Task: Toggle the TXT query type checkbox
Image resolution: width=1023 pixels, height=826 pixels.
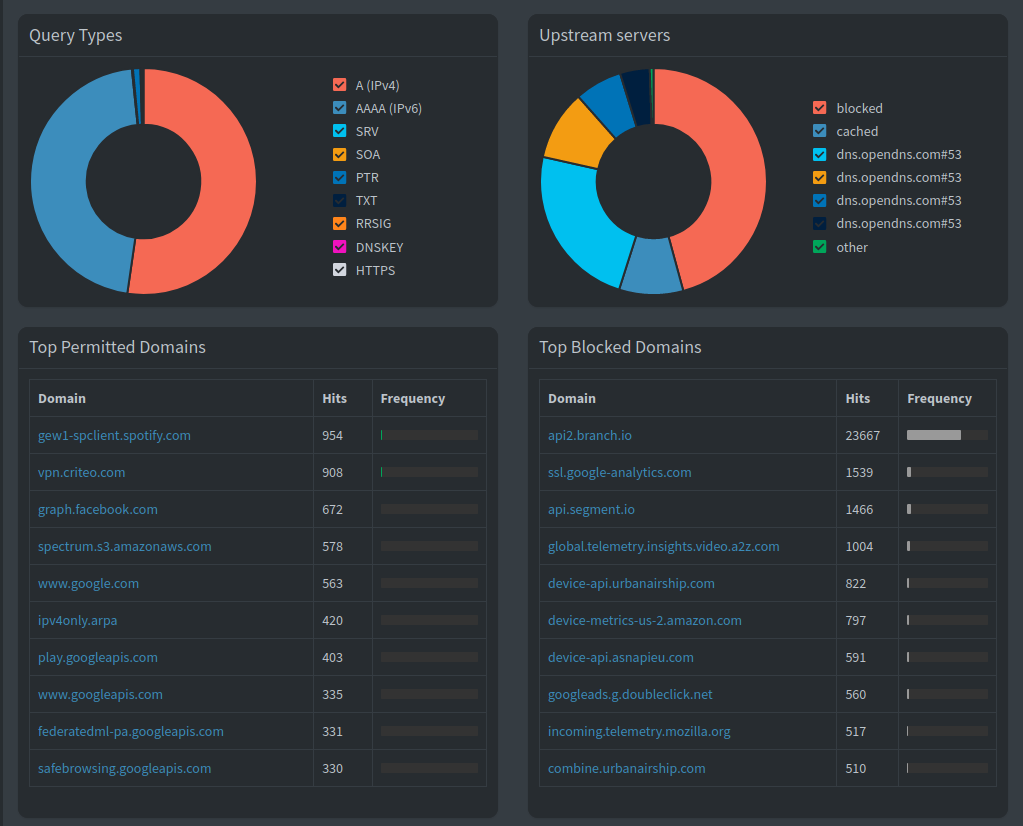Action: tap(339, 200)
